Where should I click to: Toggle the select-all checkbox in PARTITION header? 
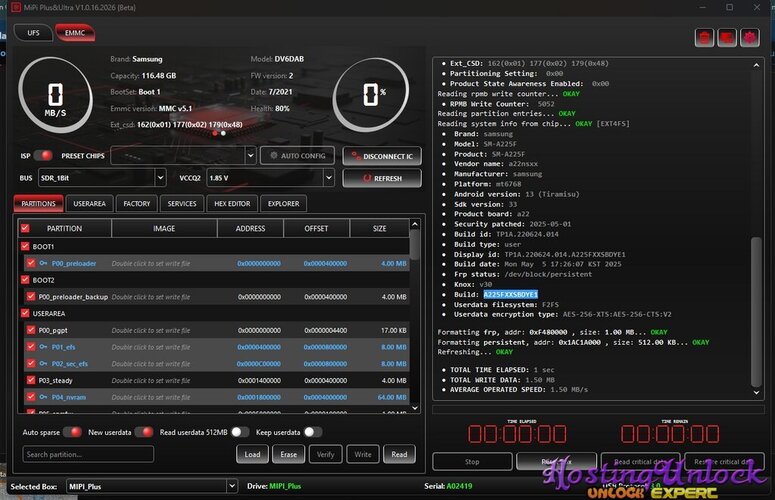(x=25, y=228)
